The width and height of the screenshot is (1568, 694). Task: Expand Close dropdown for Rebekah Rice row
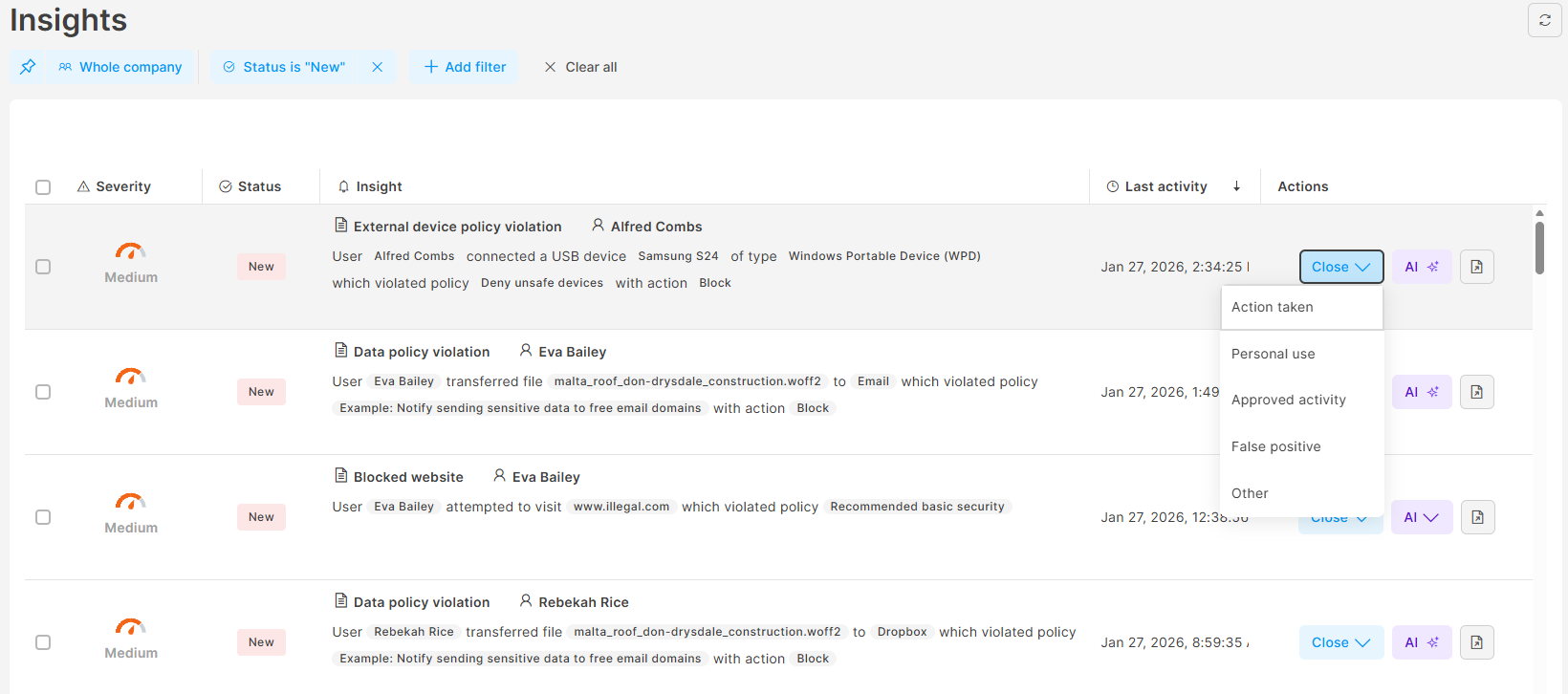(x=1340, y=642)
